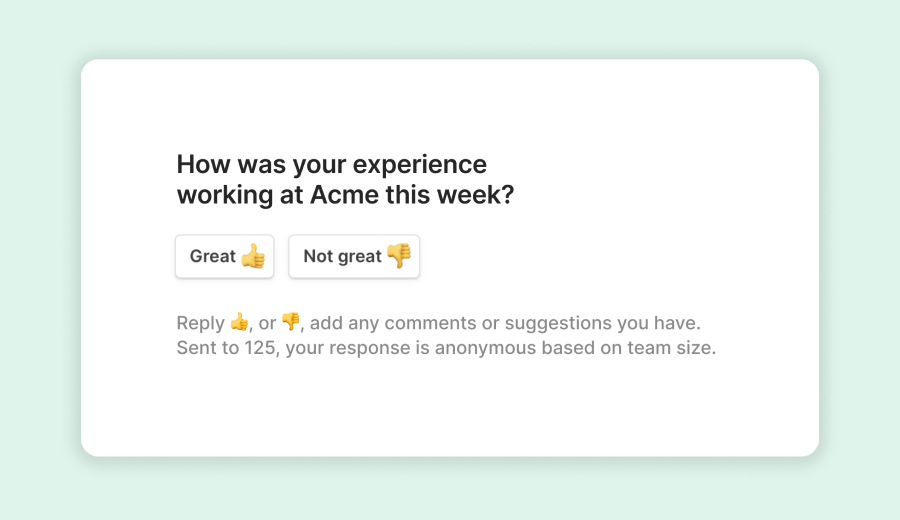The height and width of the screenshot is (520, 900).
Task: Click the Not great button
Action: pyautogui.click(x=354, y=257)
